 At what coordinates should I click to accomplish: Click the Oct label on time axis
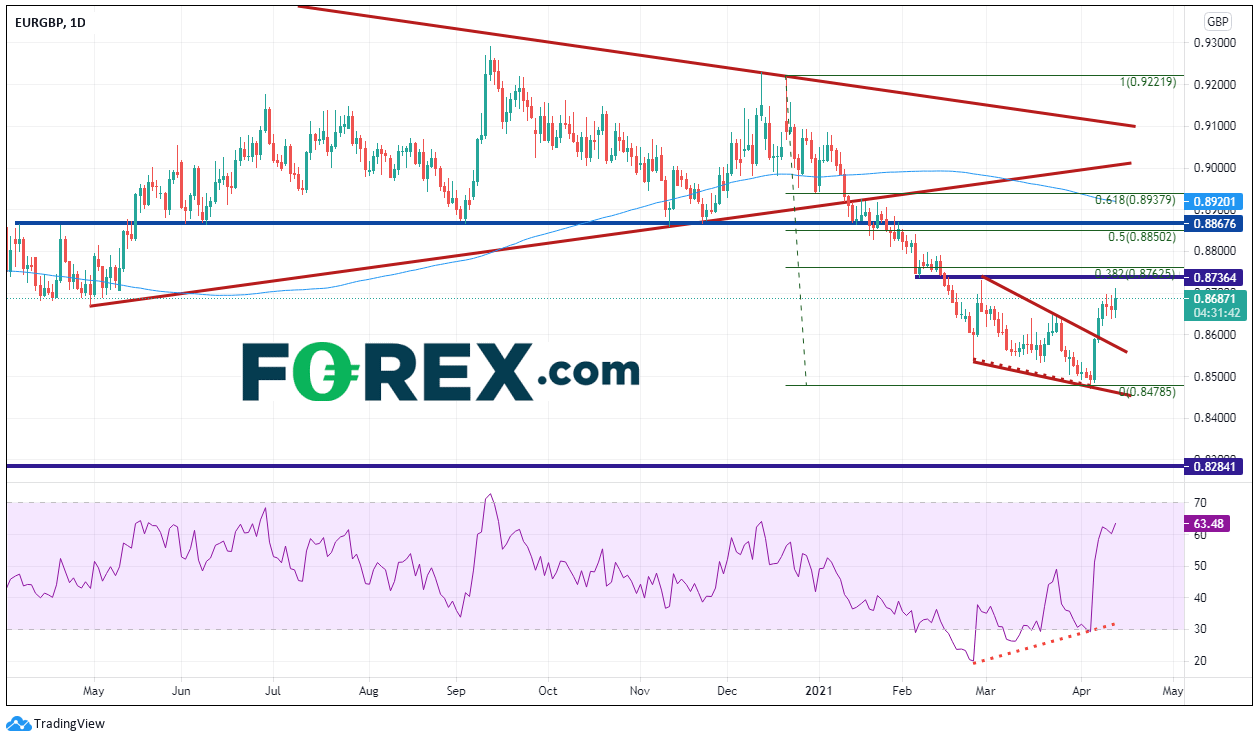pyautogui.click(x=547, y=691)
